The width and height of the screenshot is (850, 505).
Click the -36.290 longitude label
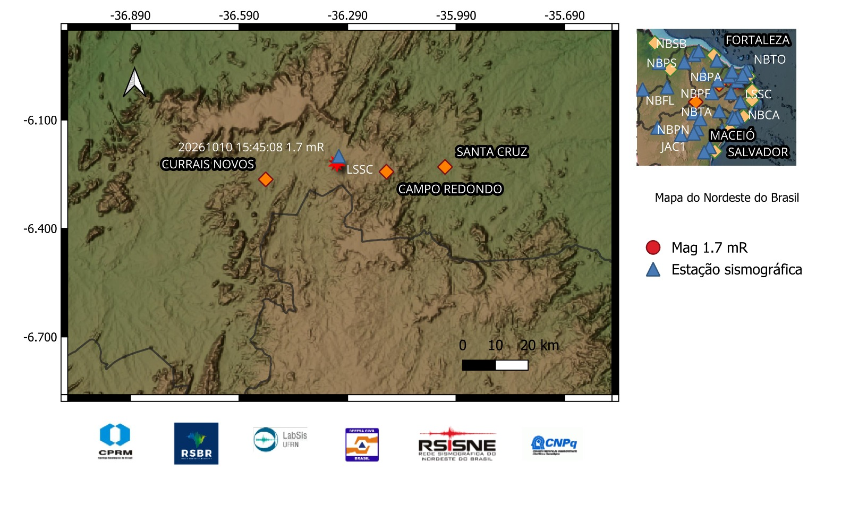pyautogui.click(x=347, y=16)
